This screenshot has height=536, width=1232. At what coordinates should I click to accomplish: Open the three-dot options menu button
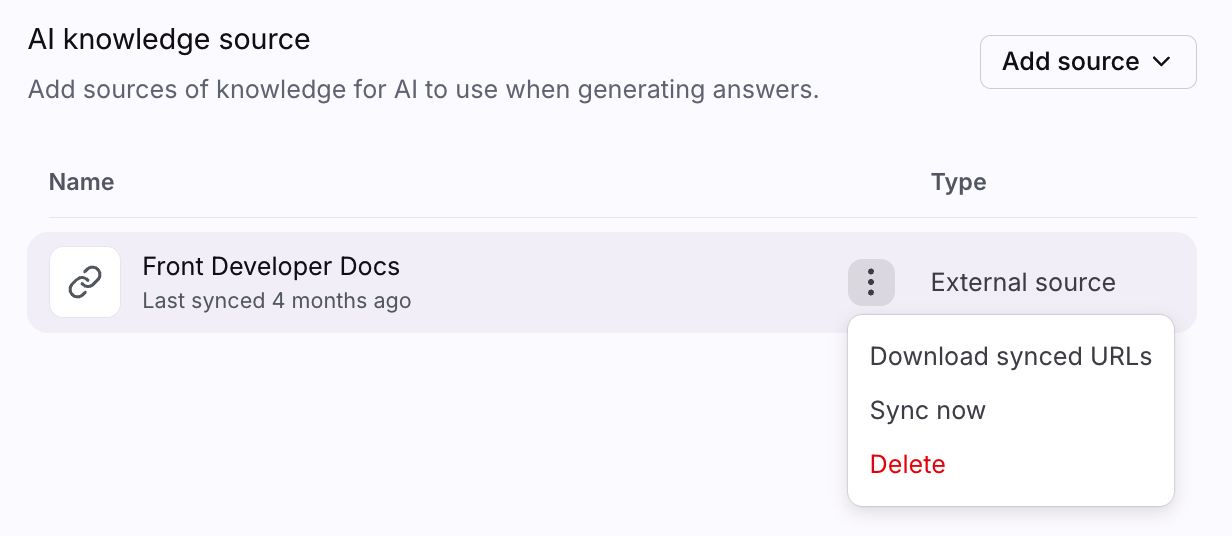871,283
